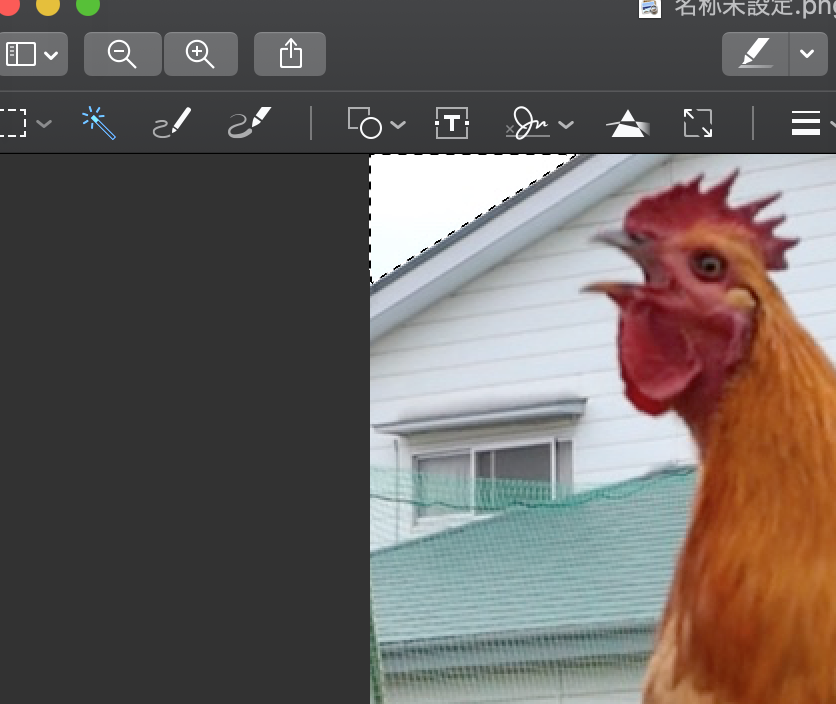Open the Share menu button
The height and width of the screenshot is (704, 836).
point(290,54)
